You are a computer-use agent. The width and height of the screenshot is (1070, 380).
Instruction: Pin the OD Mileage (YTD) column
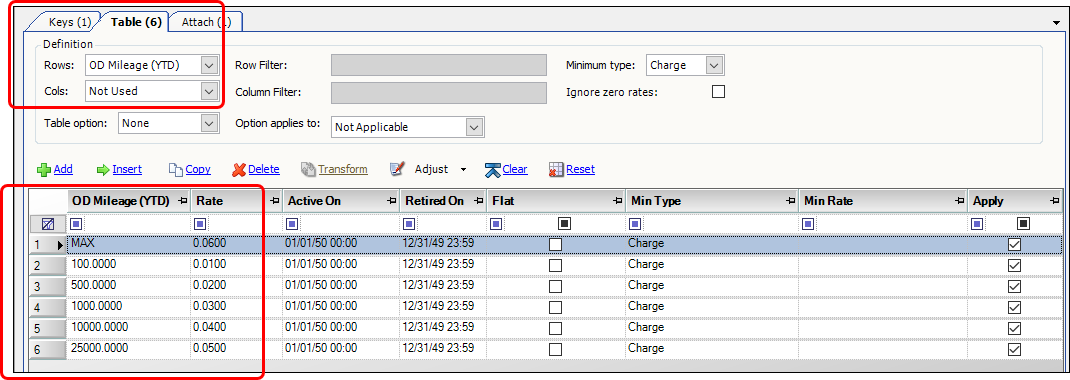click(x=183, y=201)
